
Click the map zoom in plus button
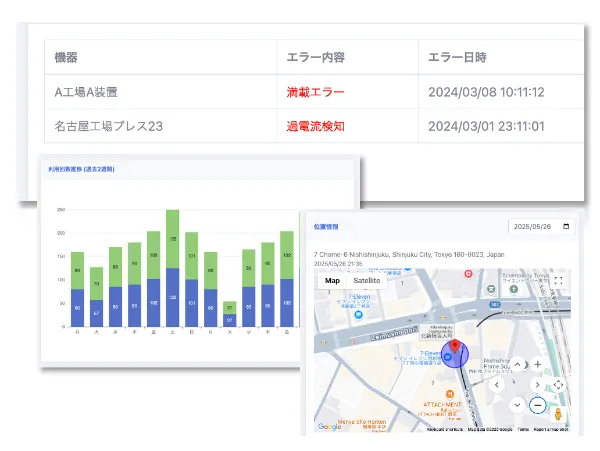pos(537,365)
